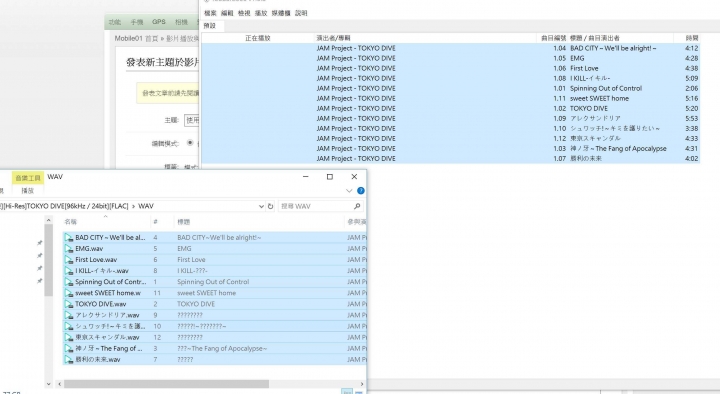
Task: Select 1.01 Spinning Out of Control in foobar2000
Action: click(x=450, y=88)
